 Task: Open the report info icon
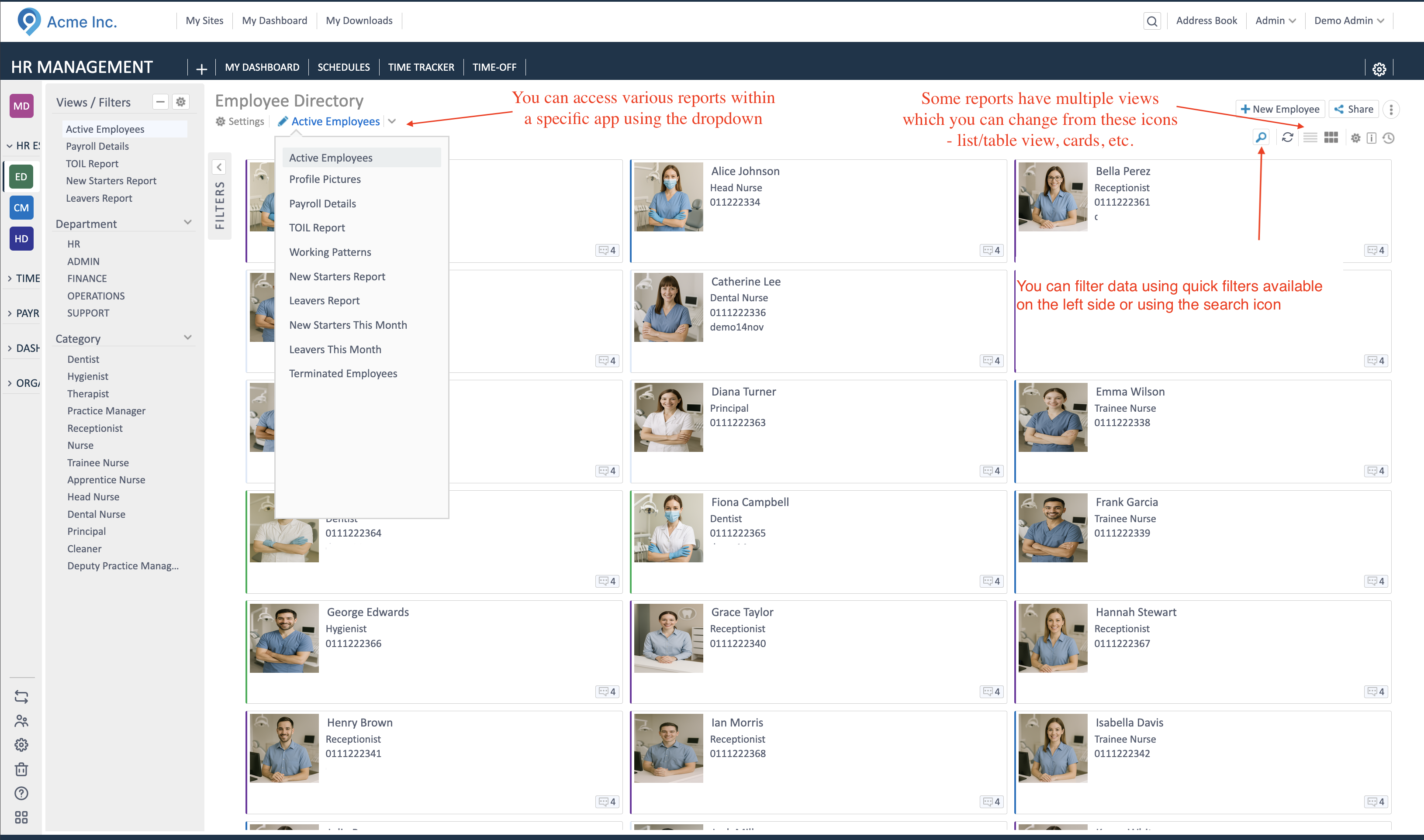click(1371, 138)
